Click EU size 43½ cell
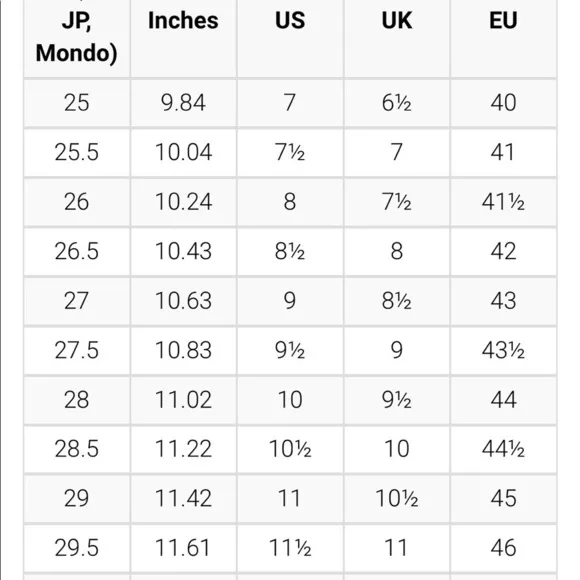Image resolution: width=580 pixels, height=580 pixels. click(503, 350)
